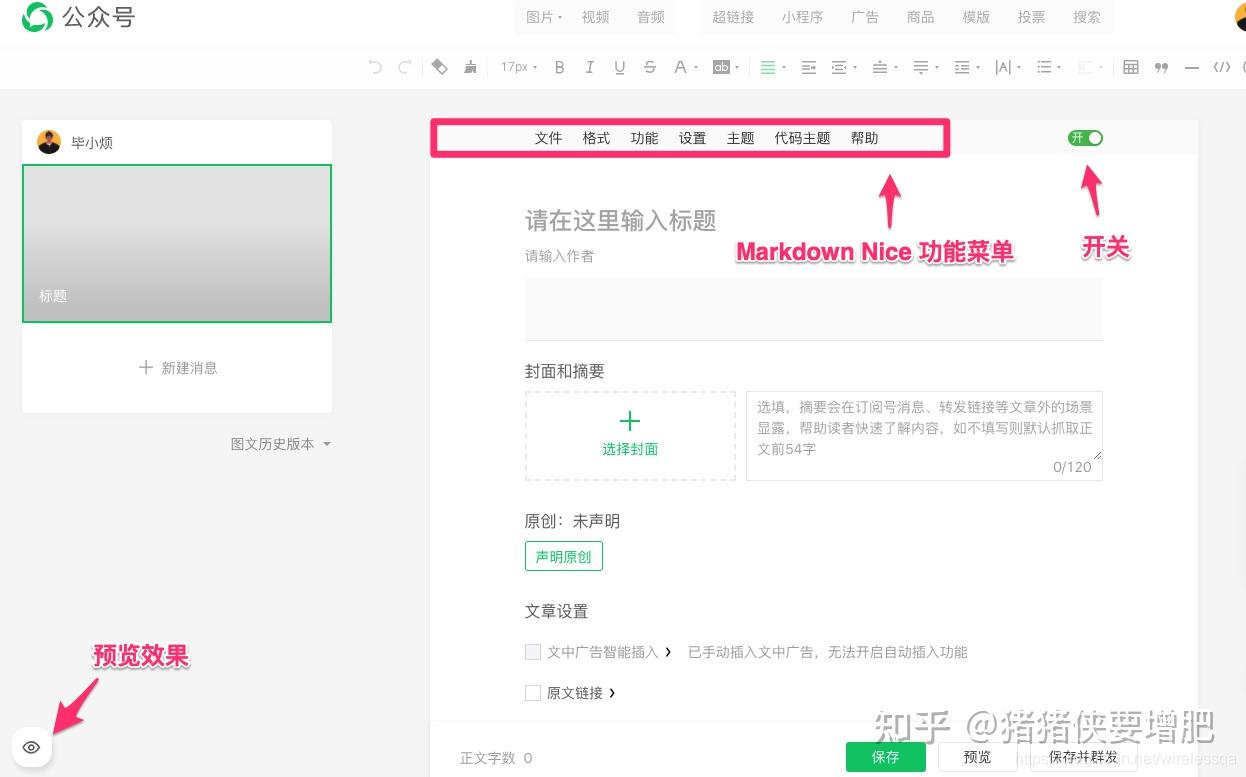1246x777 pixels.
Task: Open the 代码主题 menu
Action: click(x=802, y=138)
